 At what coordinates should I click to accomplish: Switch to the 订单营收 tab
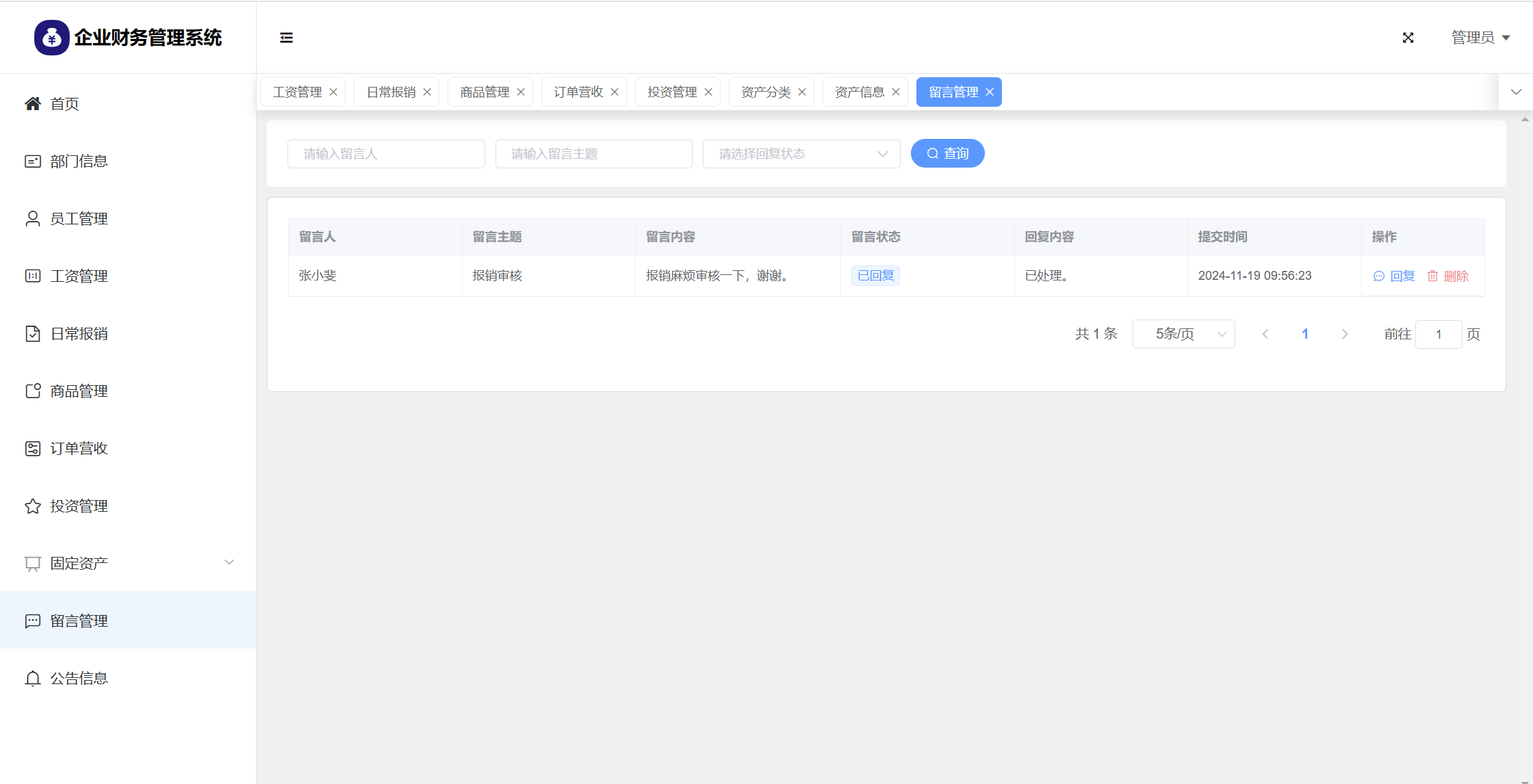coord(578,92)
